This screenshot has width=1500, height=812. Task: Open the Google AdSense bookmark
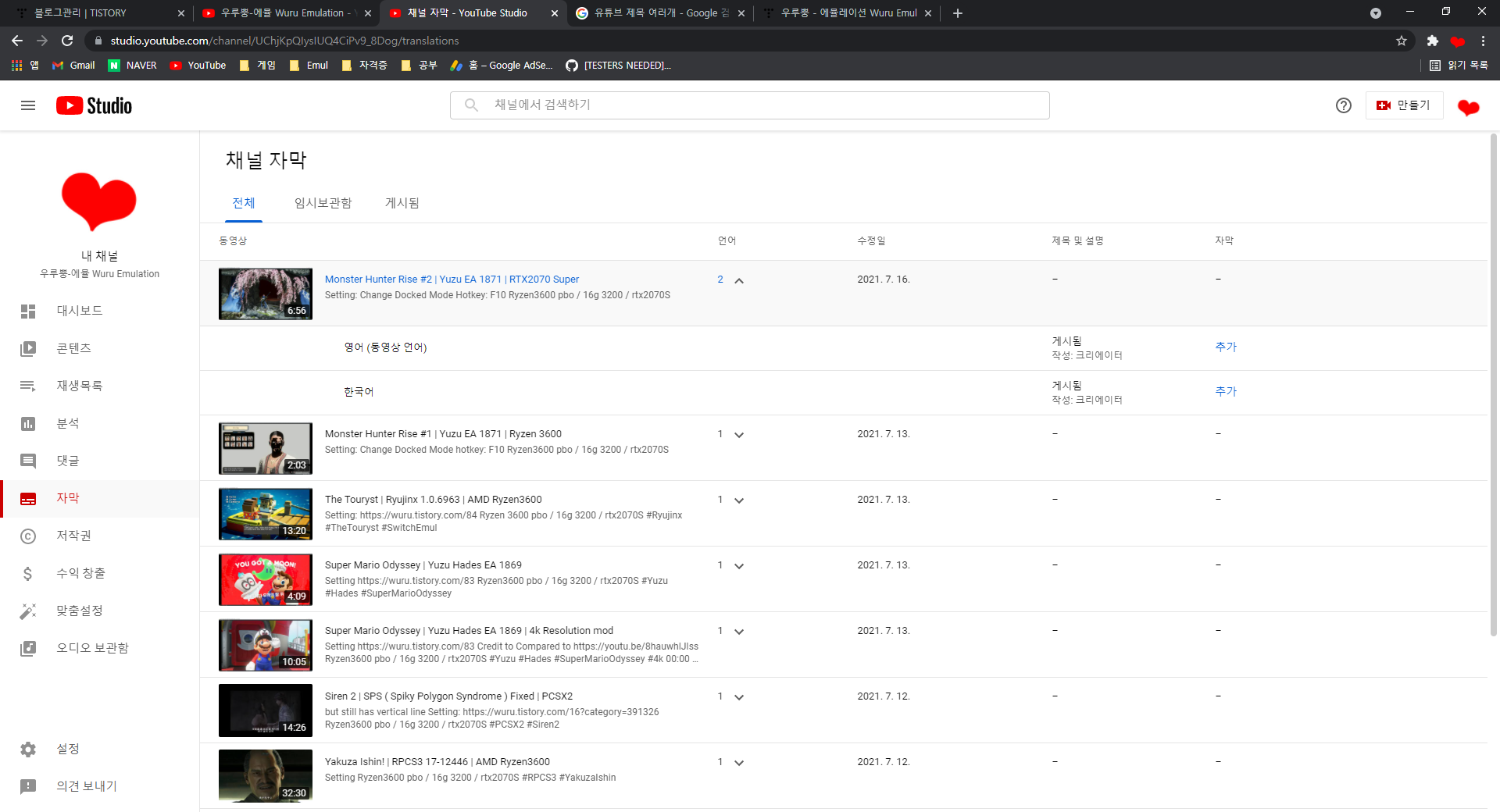502,66
